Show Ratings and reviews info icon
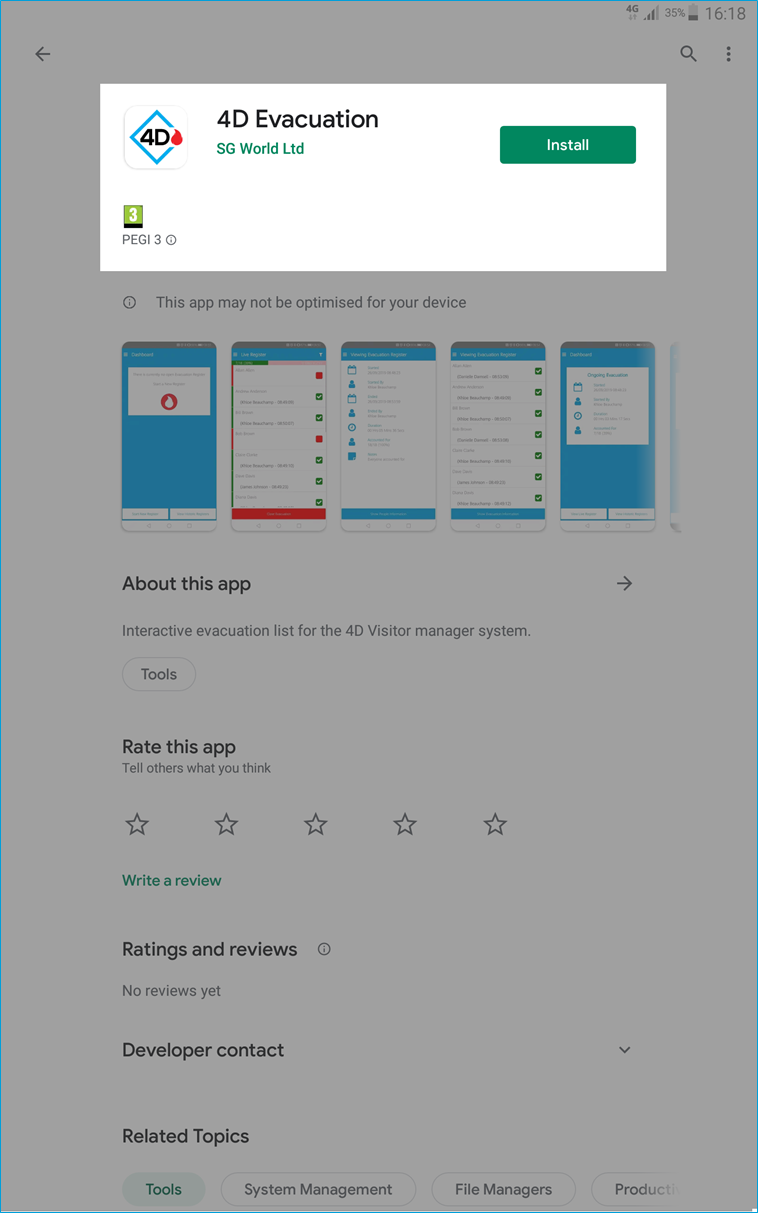 324,949
